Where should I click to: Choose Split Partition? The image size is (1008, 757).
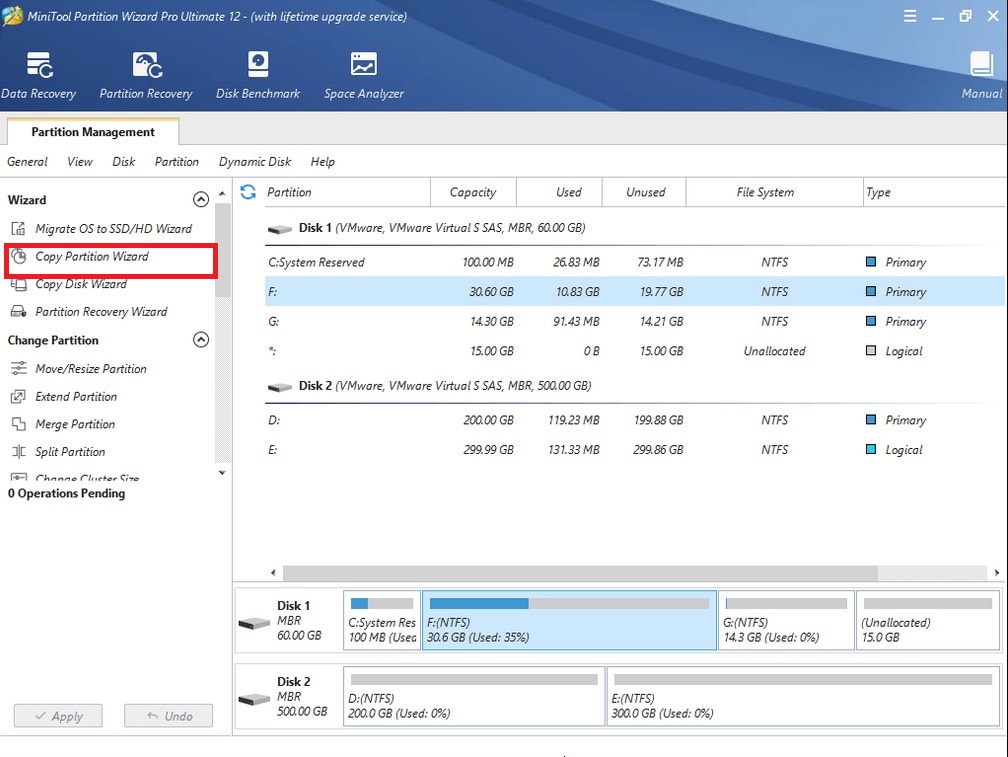(70, 452)
